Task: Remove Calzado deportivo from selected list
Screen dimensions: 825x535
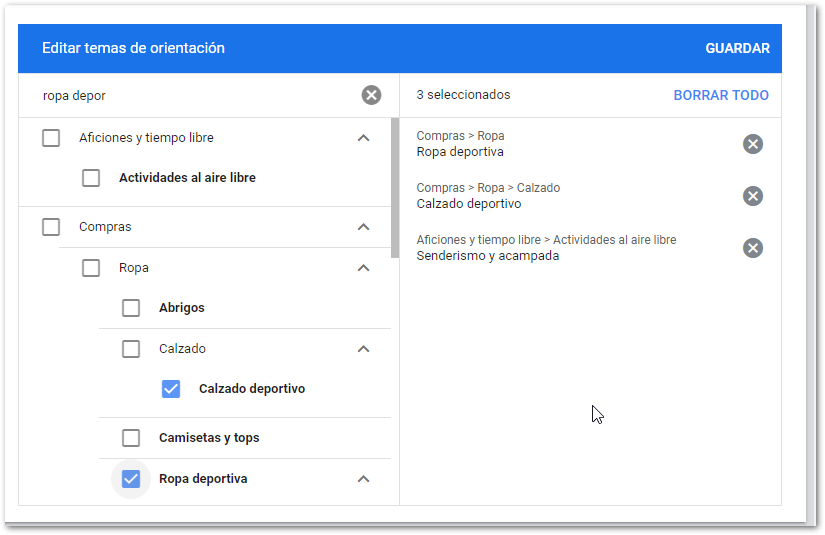Action: coord(753,196)
